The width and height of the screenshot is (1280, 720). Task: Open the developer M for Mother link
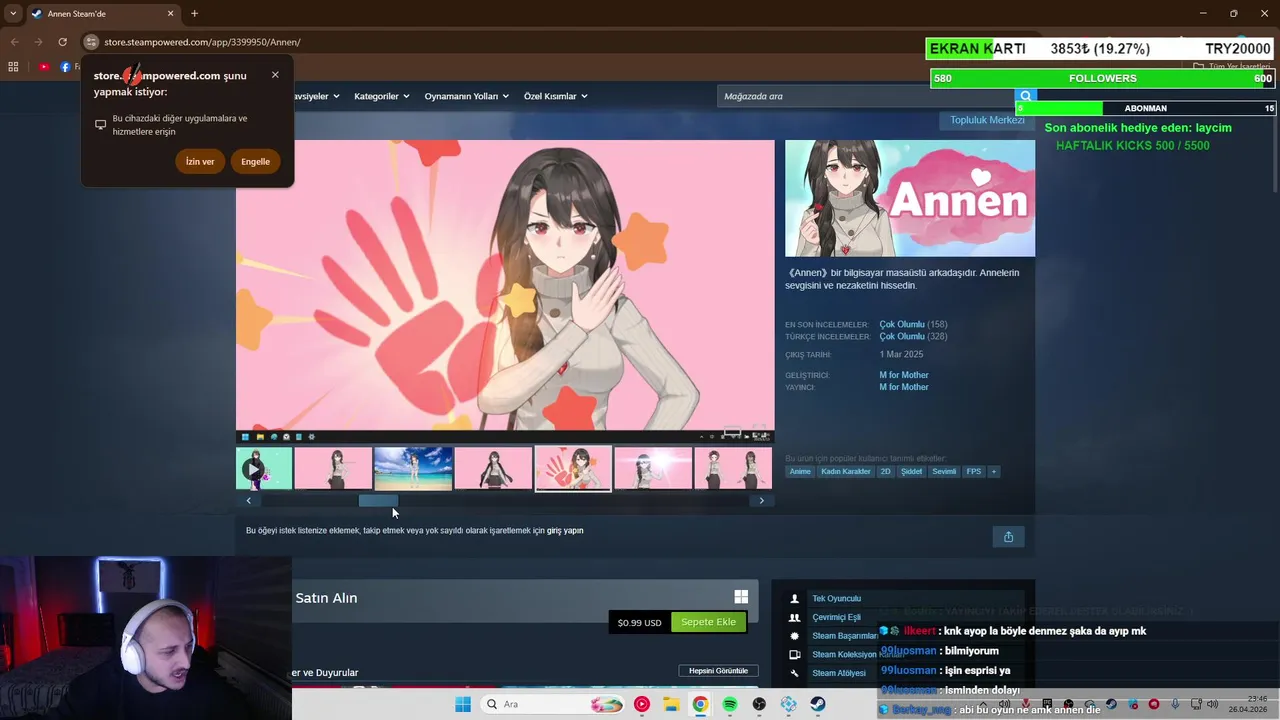click(904, 375)
